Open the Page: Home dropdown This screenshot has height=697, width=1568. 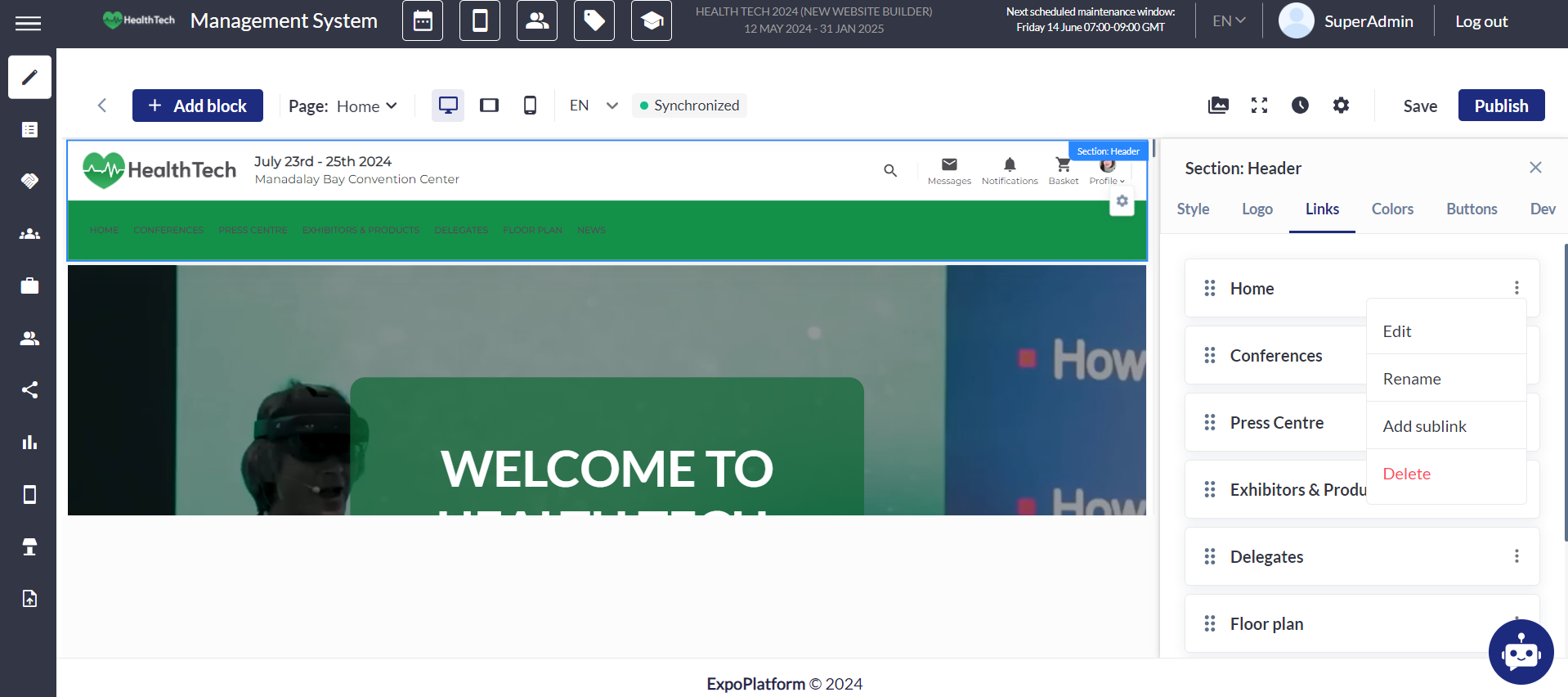[x=343, y=106]
